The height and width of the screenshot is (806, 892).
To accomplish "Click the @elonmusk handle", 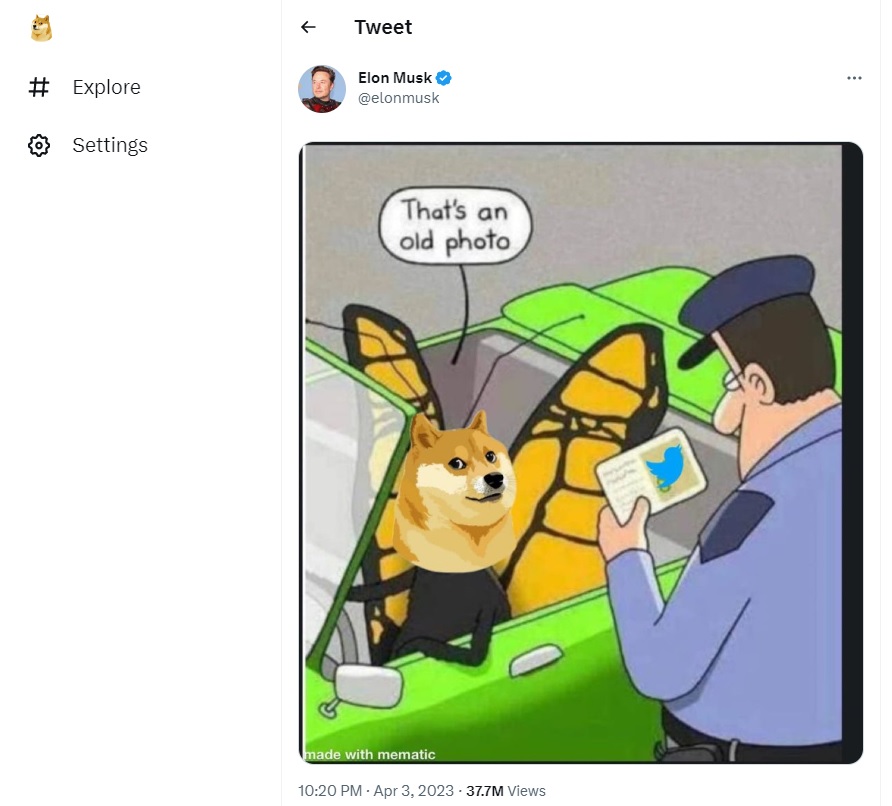I will [x=399, y=98].
